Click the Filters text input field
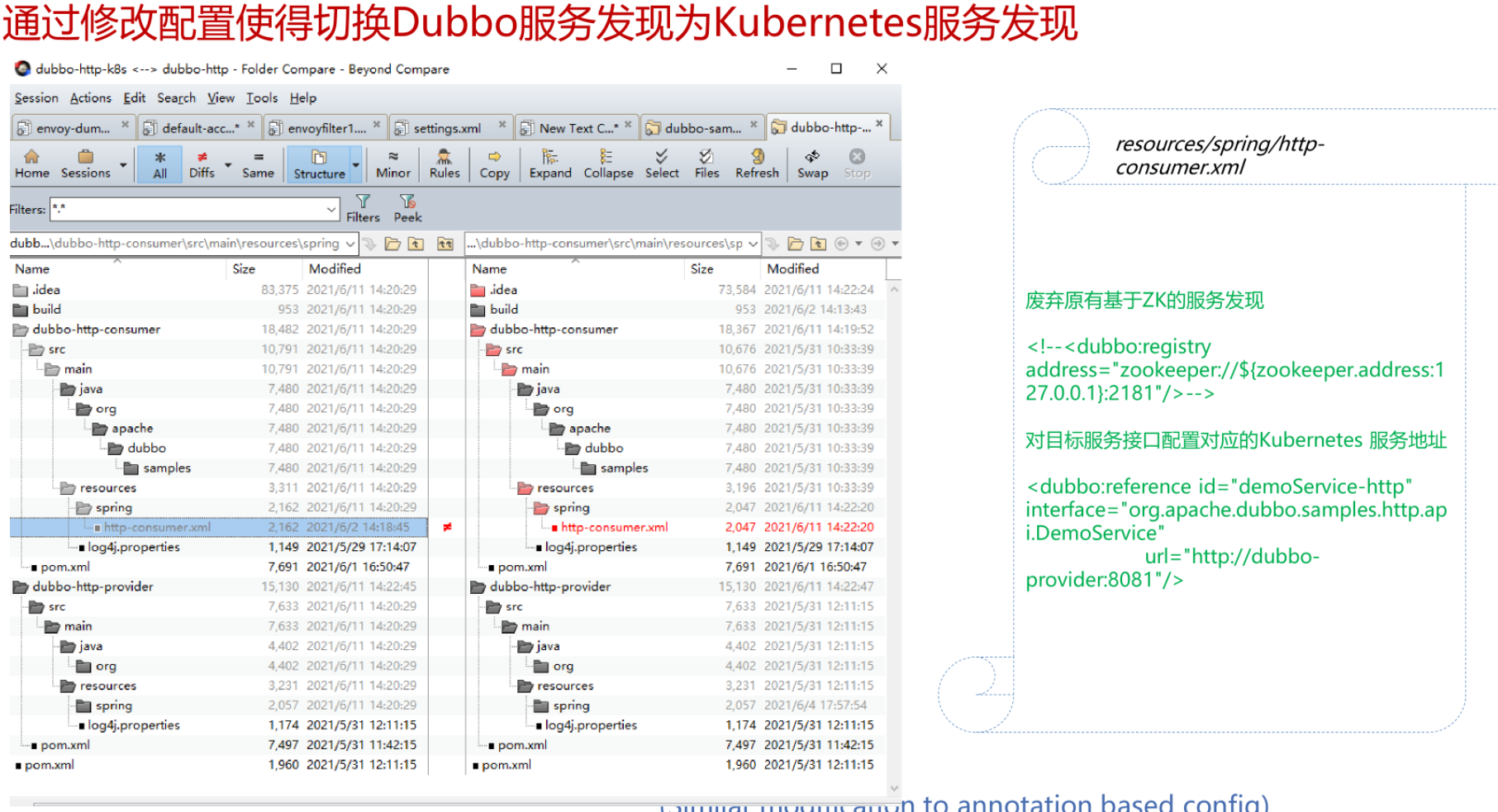The height and width of the screenshot is (812, 1498). tap(188, 210)
